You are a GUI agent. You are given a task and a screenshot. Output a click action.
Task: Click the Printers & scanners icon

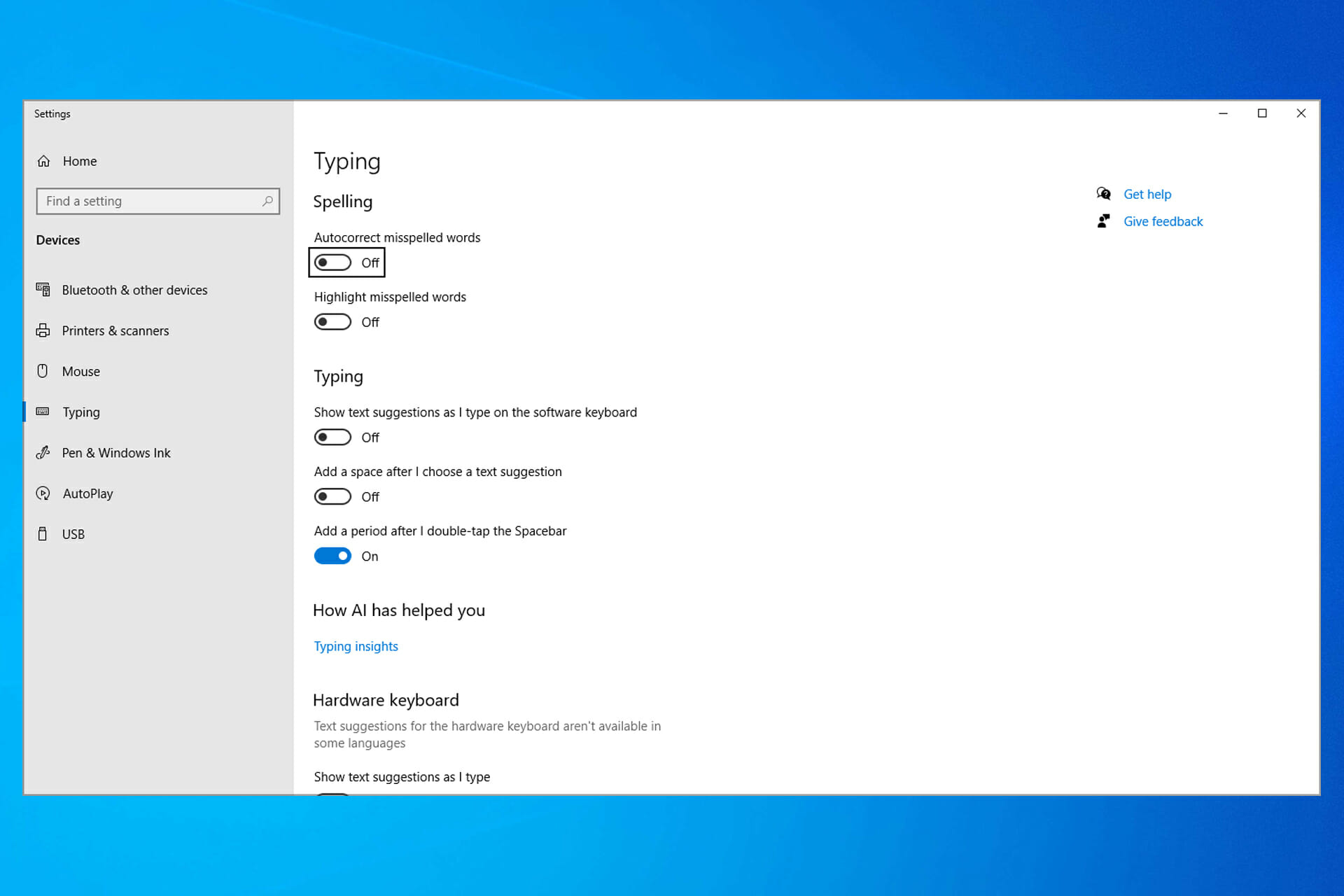click(43, 330)
